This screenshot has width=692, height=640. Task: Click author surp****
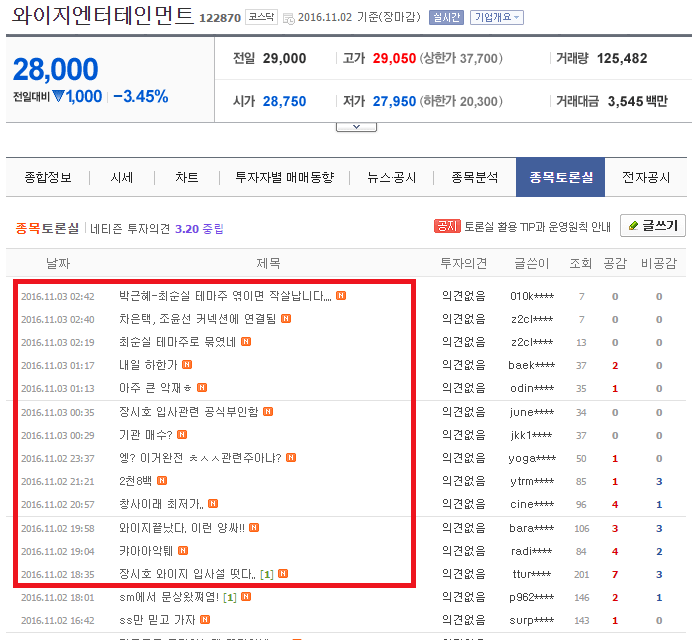(532, 621)
